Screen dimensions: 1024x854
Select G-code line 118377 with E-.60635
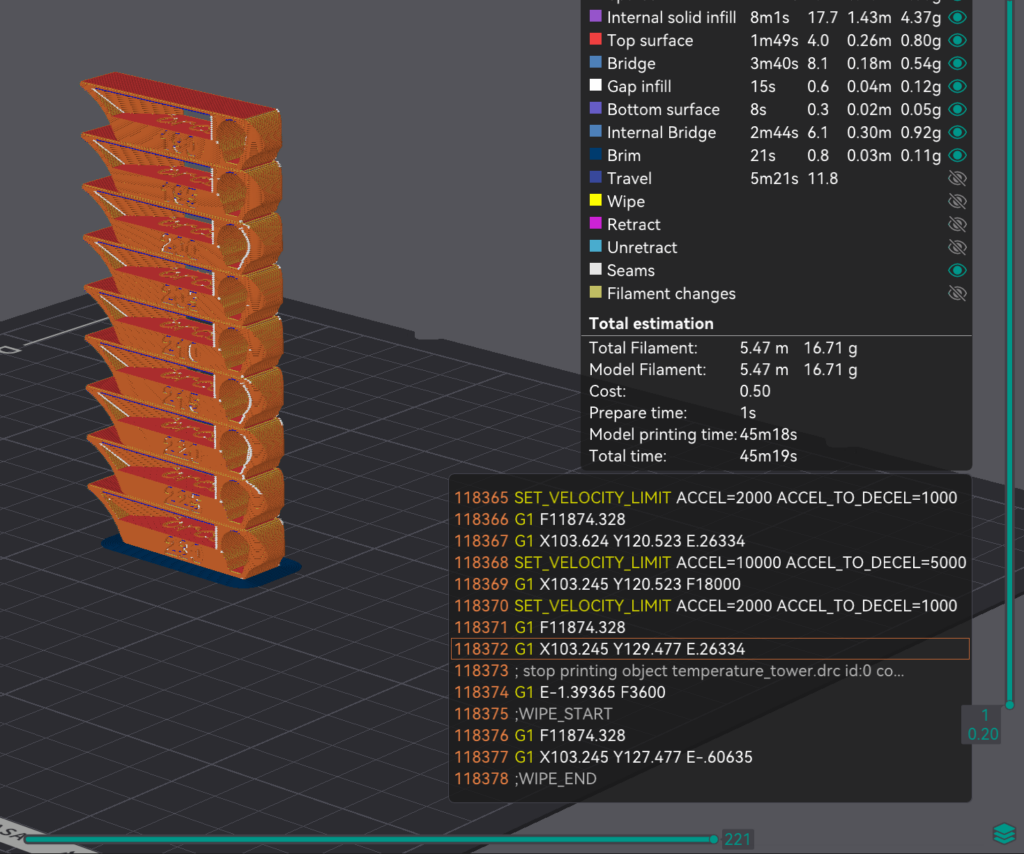click(710, 757)
